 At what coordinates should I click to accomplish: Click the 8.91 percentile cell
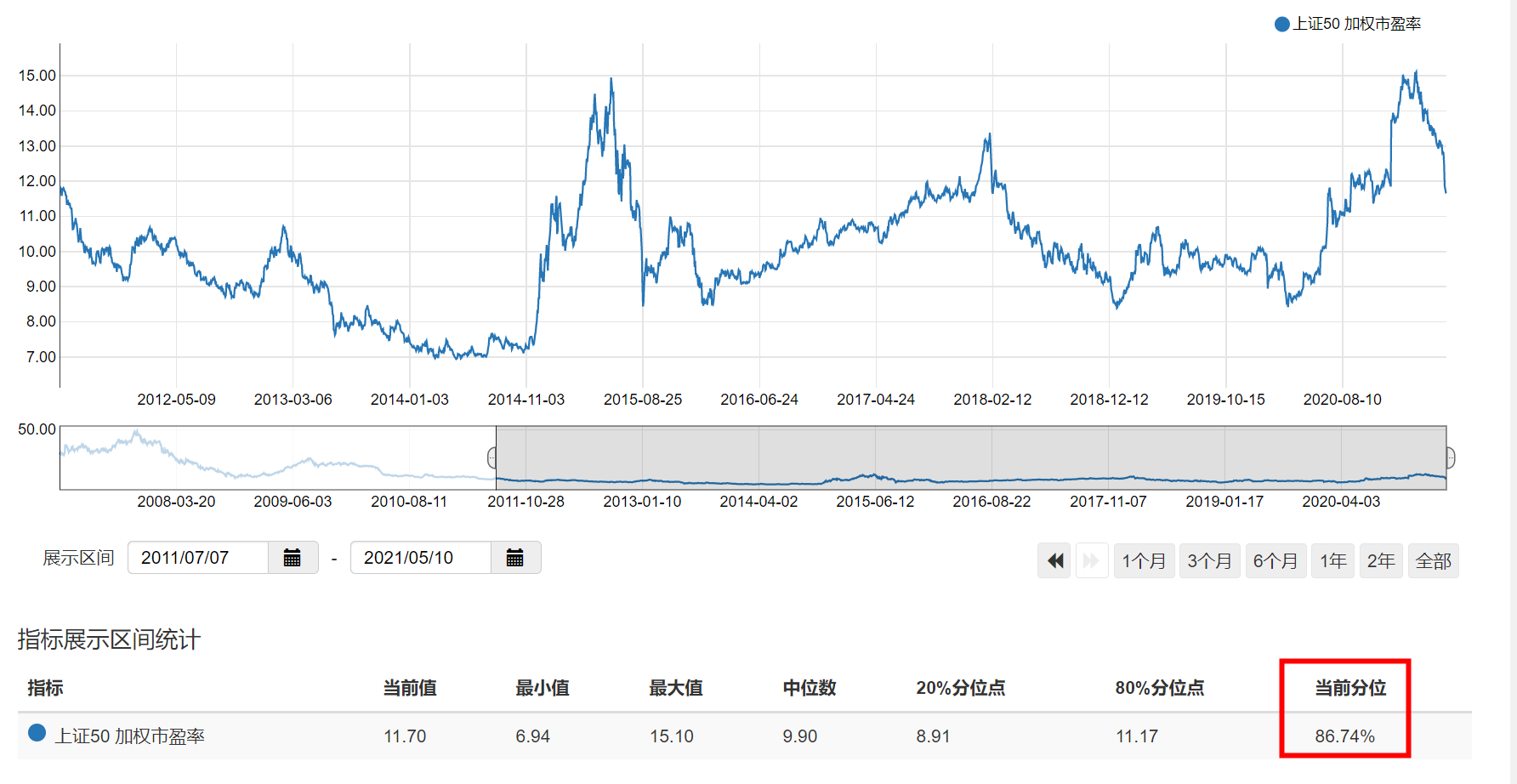[933, 736]
